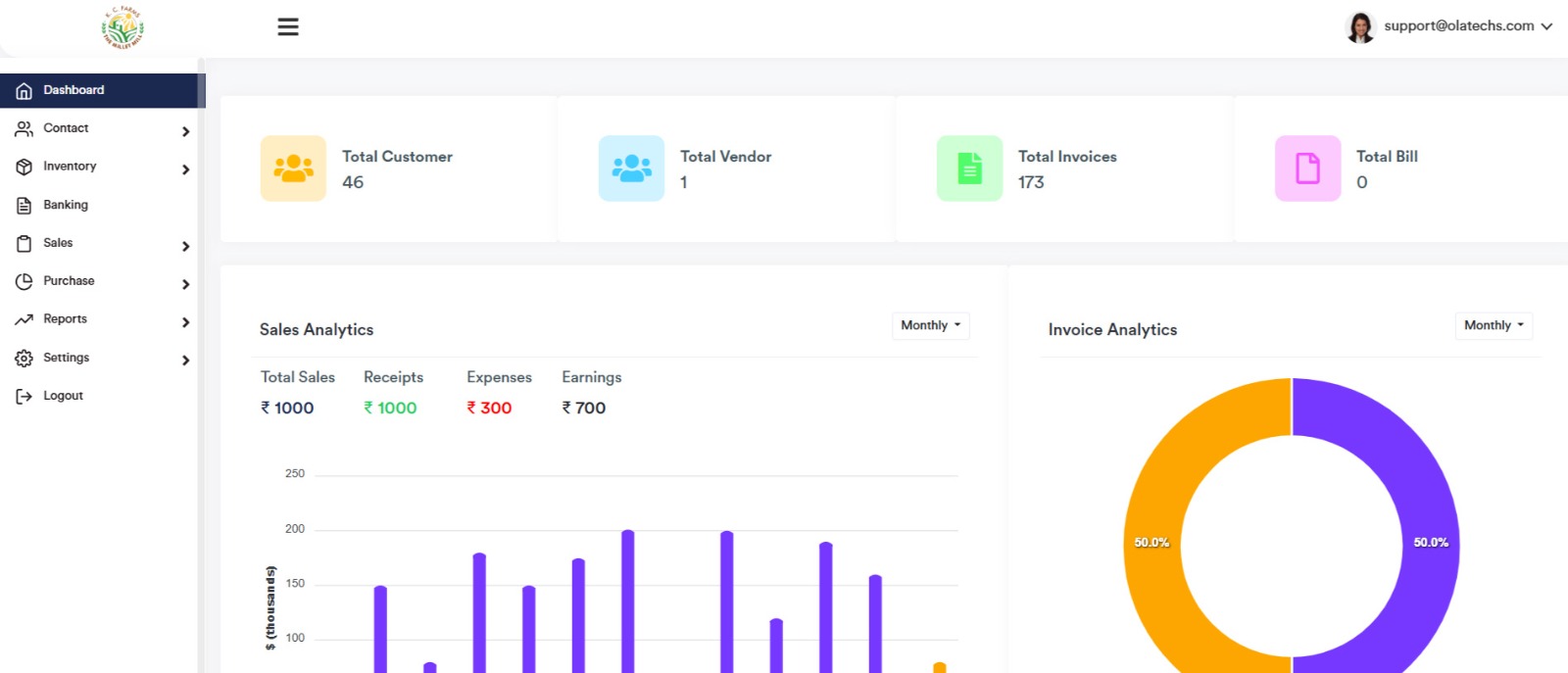Screen dimensions: 1568x673
Task: Click the hamburger menu toggle icon
Action: point(288,27)
